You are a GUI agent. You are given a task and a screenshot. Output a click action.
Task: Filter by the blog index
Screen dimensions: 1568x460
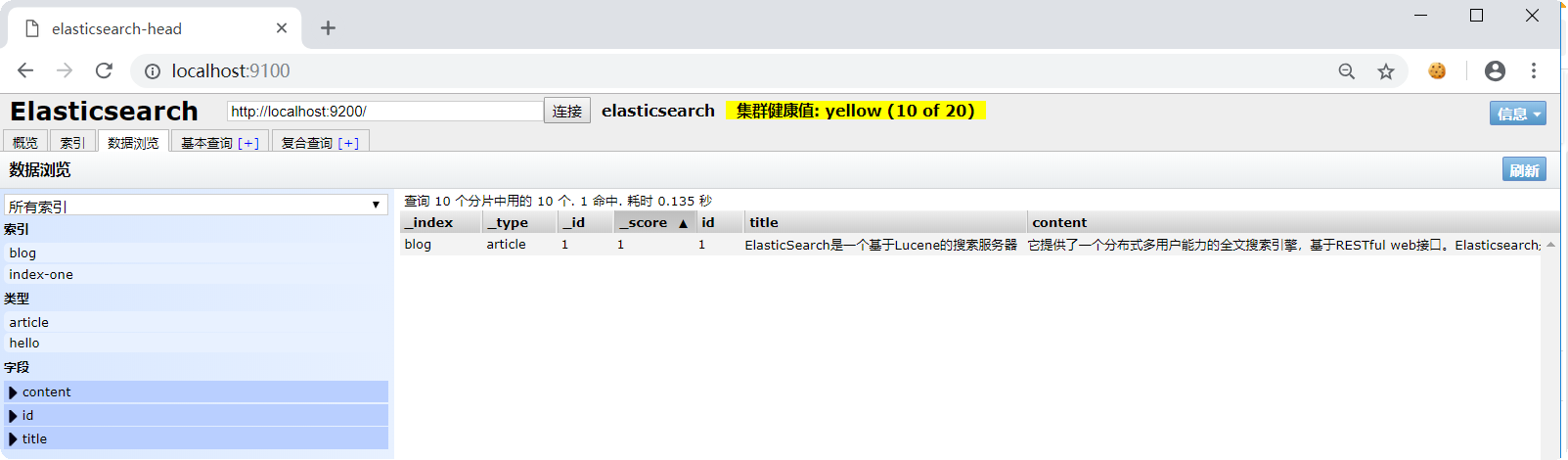[196, 253]
